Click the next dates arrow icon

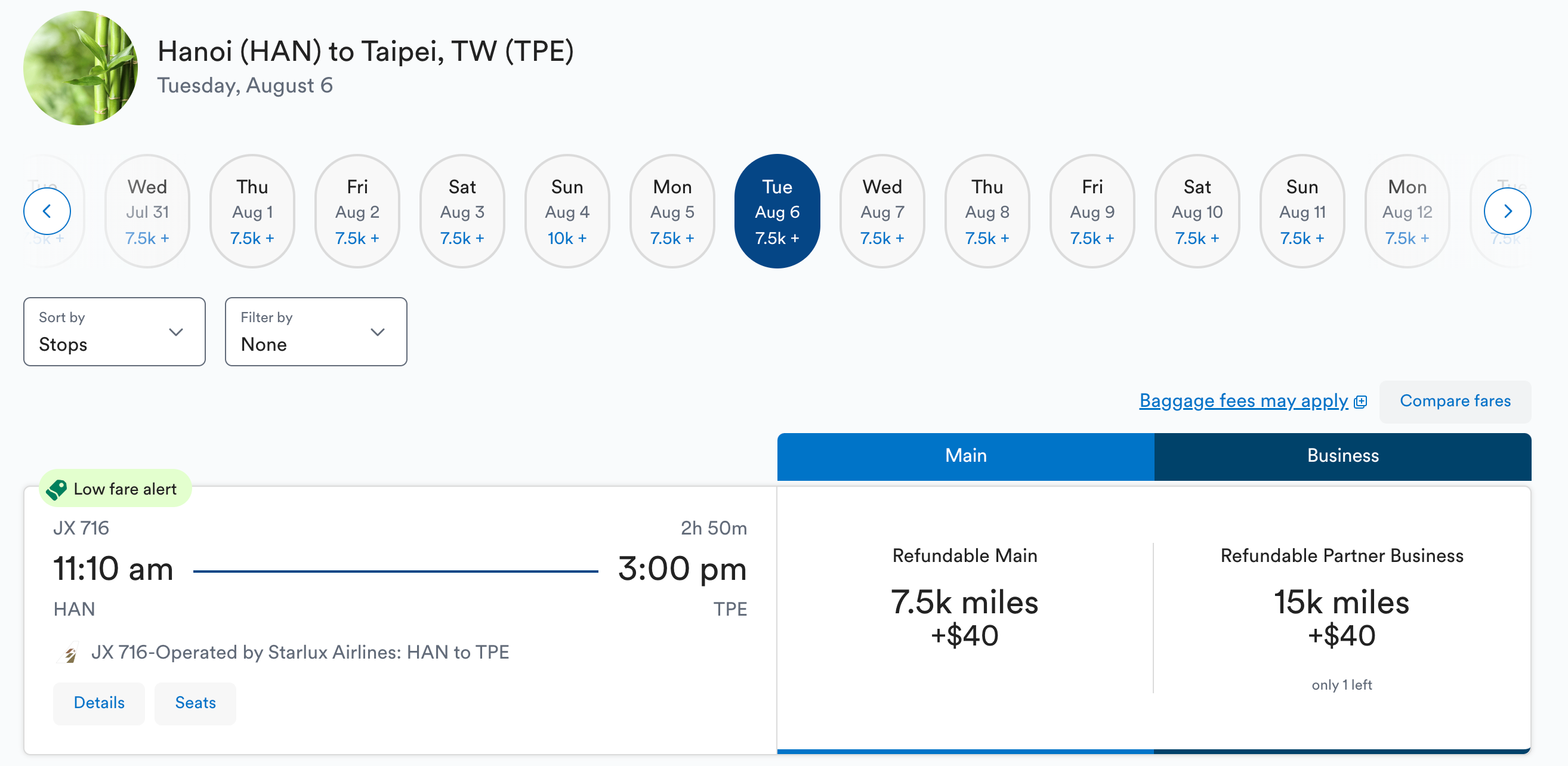(1507, 211)
